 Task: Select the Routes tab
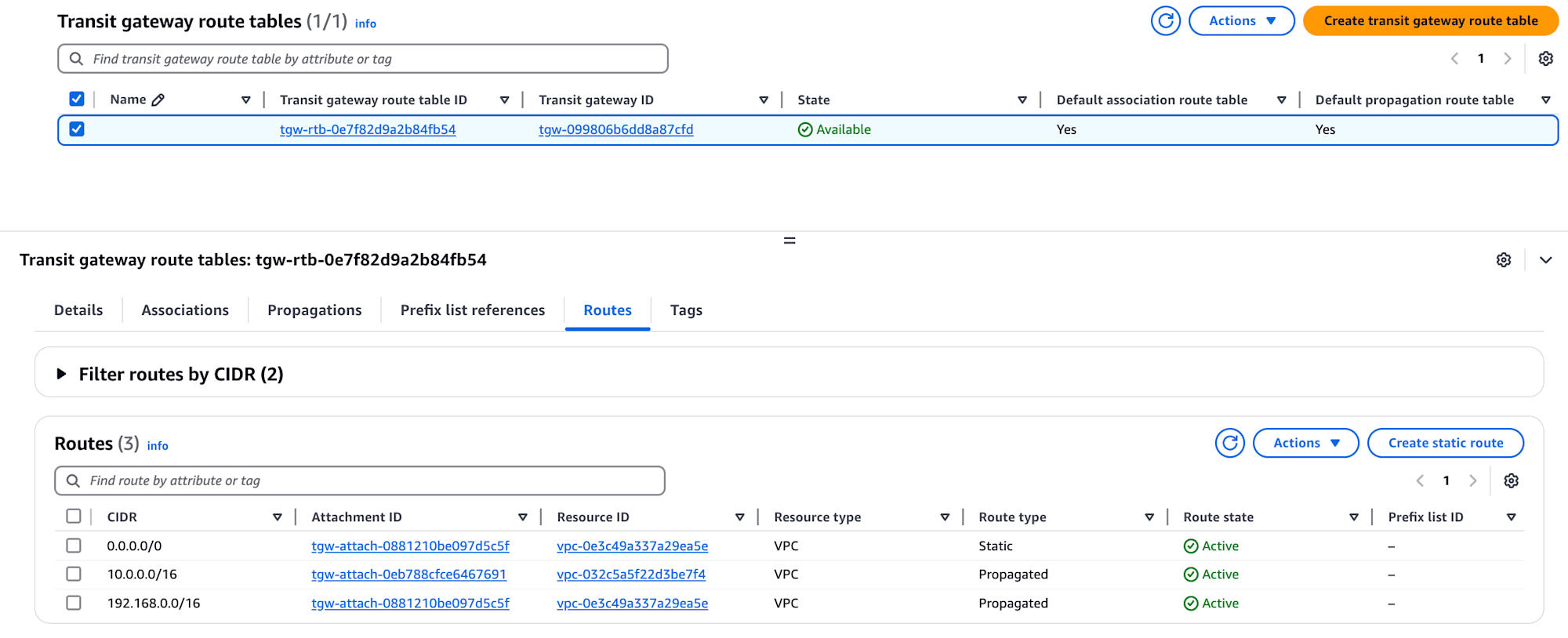coord(608,310)
